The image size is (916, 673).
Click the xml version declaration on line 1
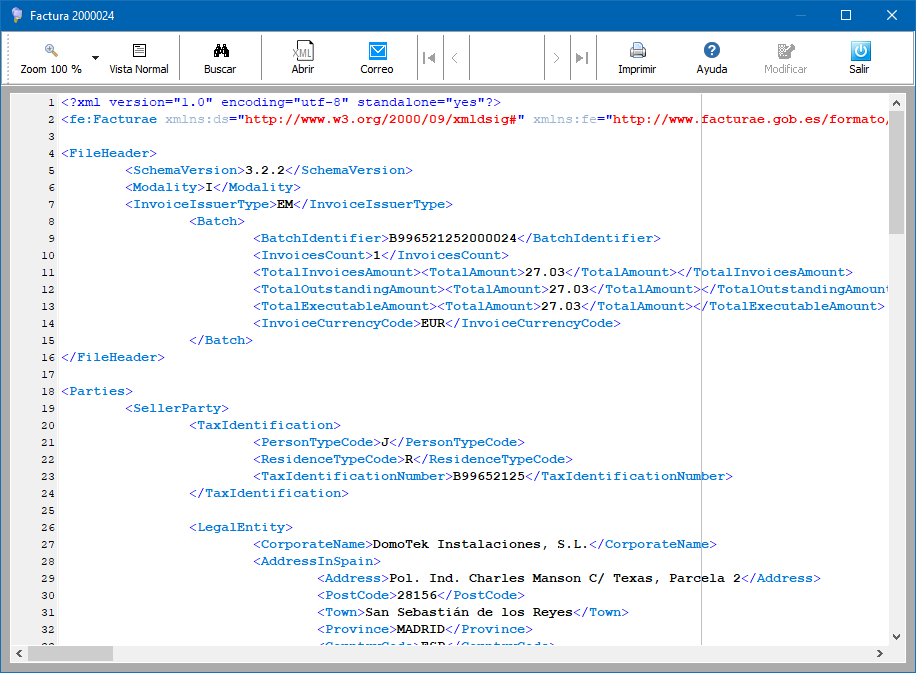281,102
